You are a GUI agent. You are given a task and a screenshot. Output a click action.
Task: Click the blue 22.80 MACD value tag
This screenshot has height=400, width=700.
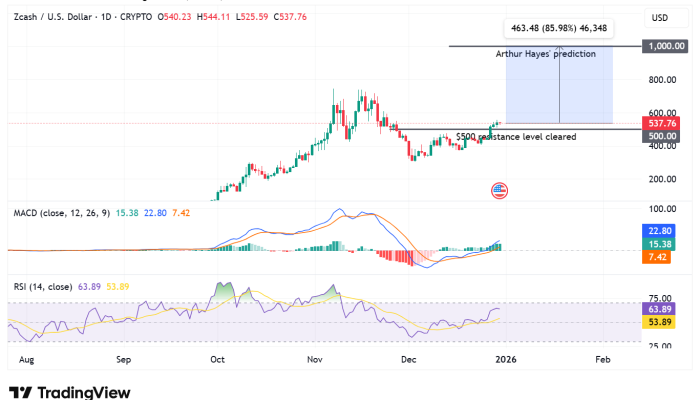660,230
